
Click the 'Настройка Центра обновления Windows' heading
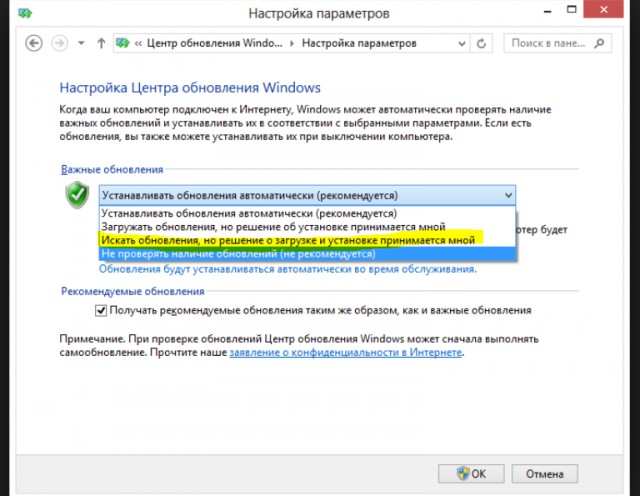[190, 88]
